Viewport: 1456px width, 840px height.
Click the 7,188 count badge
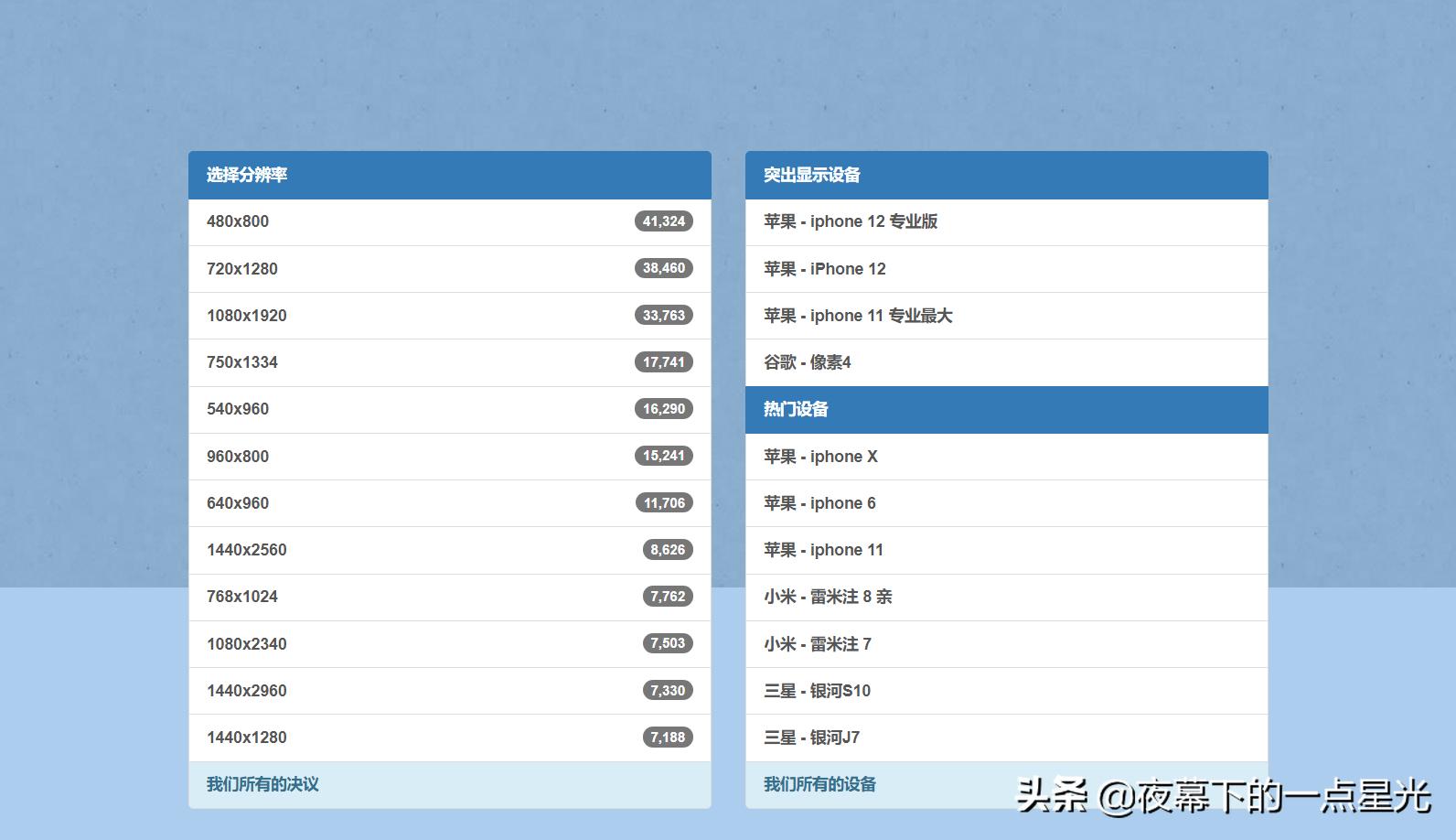[x=668, y=738]
